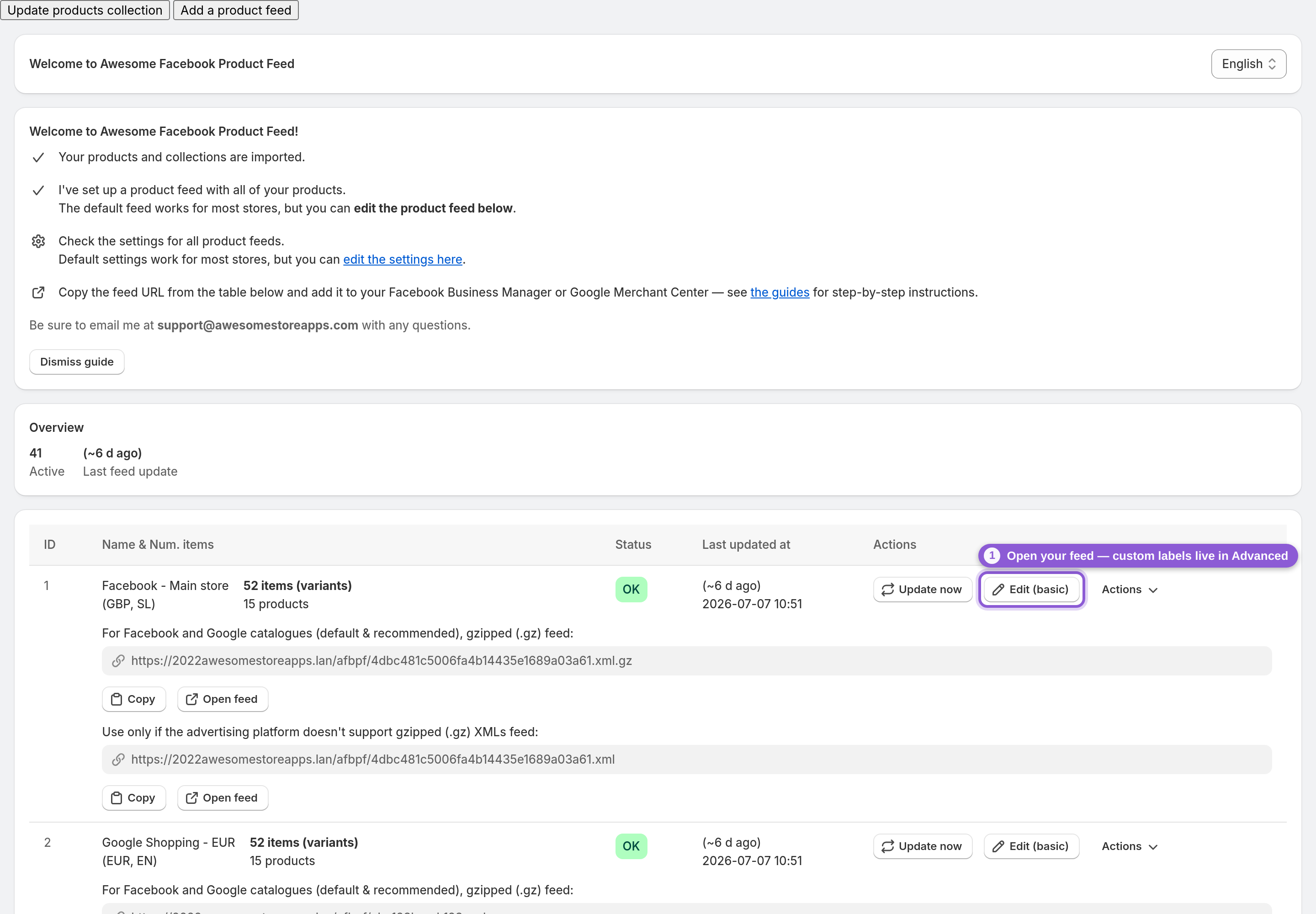Click the Google Shopping - EUR feed name
This screenshot has height=914, width=1316.
(x=168, y=851)
